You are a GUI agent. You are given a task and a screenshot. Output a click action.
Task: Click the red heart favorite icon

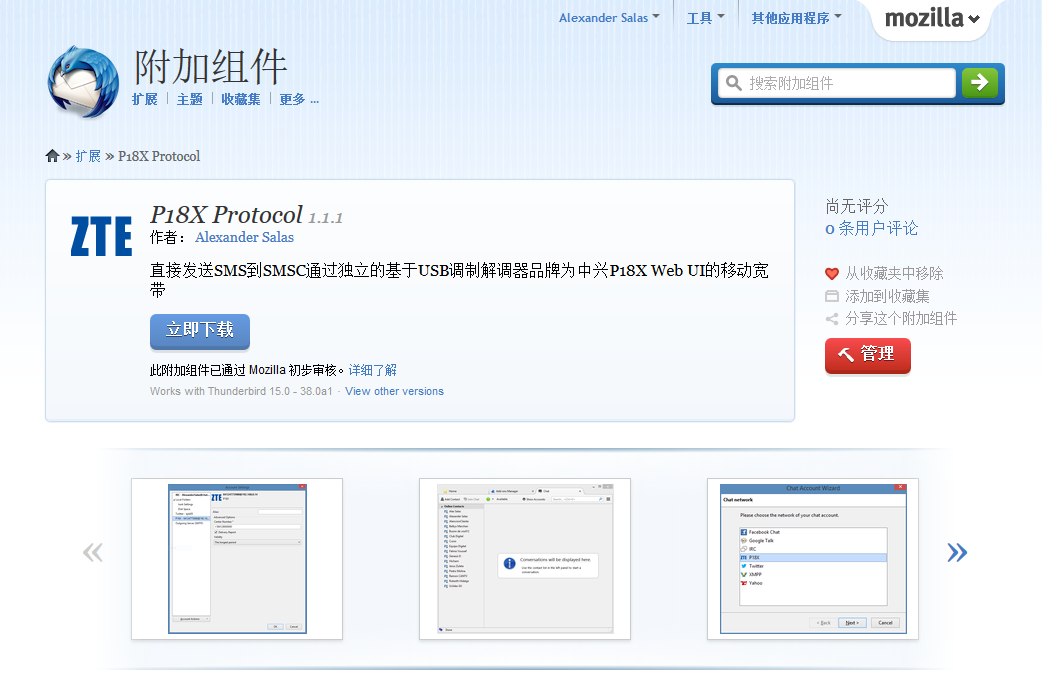pos(832,273)
